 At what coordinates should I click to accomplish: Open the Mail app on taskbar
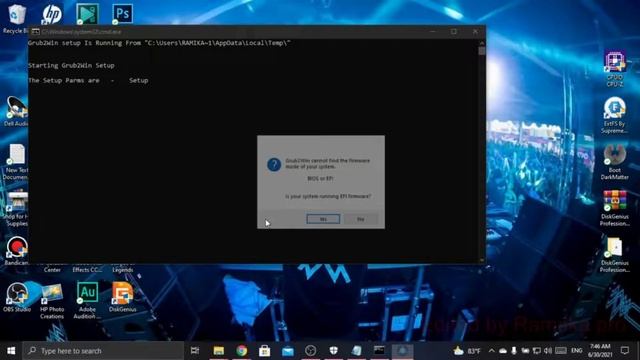[x=288, y=351]
